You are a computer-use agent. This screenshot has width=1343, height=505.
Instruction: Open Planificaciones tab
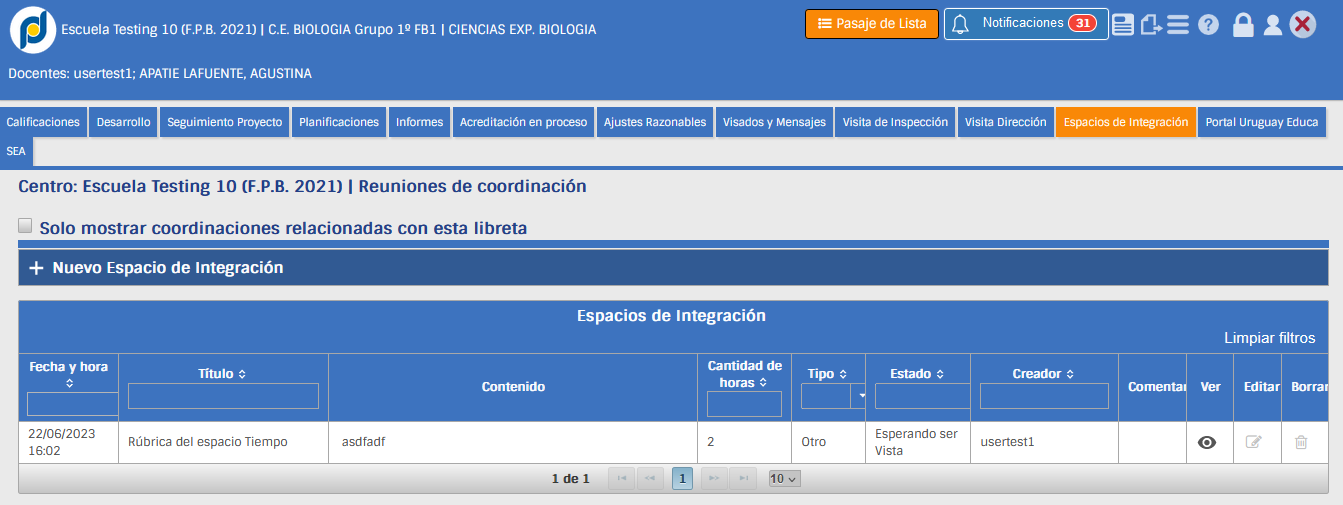point(339,122)
